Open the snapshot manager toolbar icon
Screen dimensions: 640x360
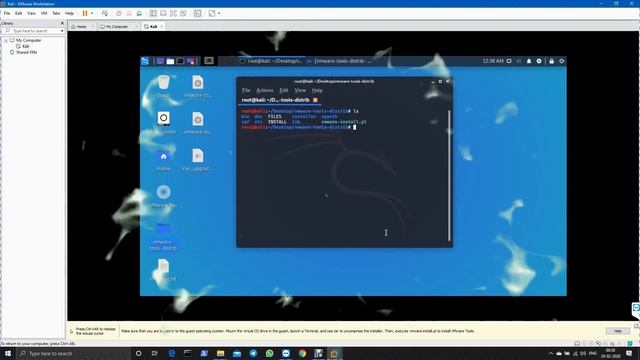point(139,13)
